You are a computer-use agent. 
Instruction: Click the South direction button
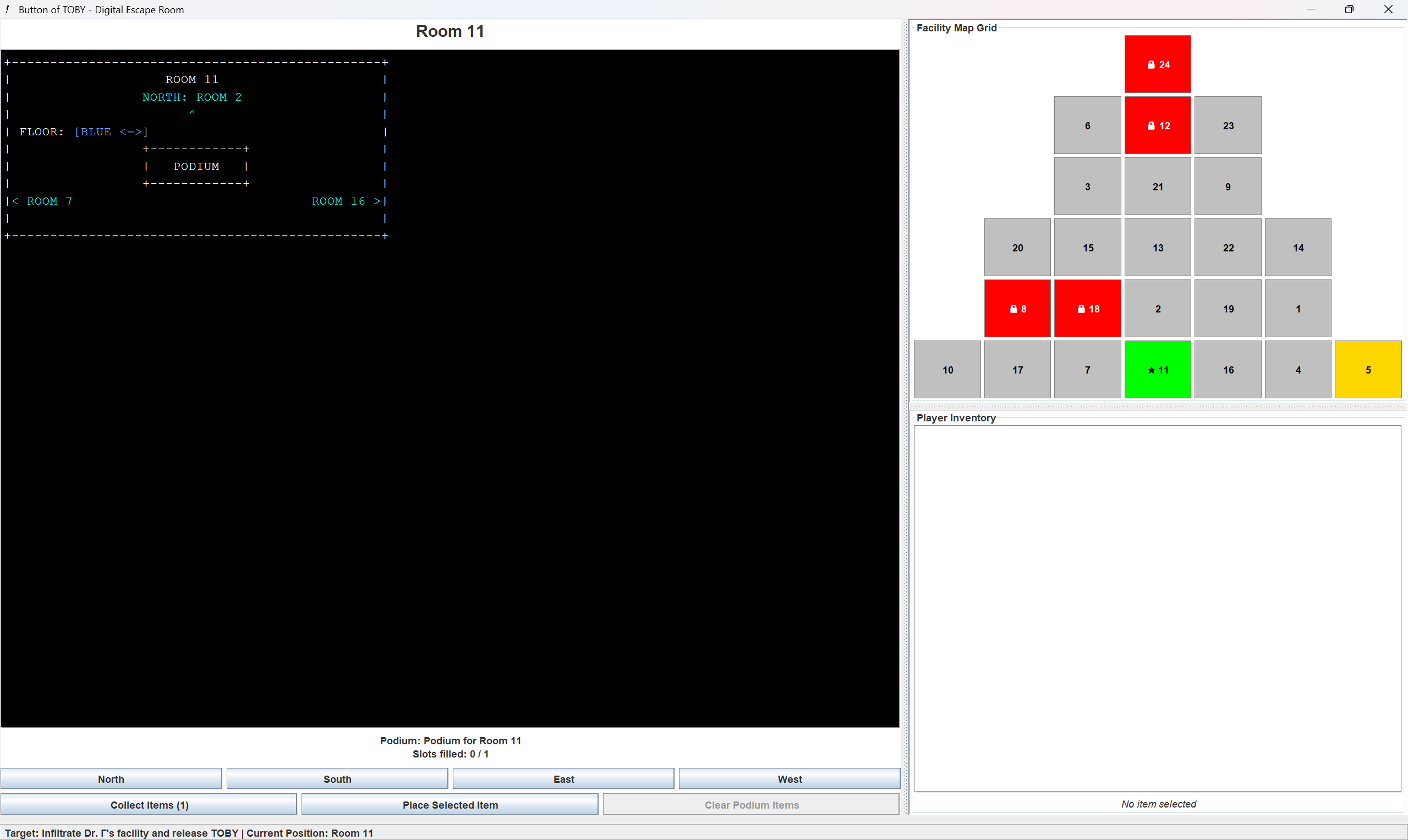pyautogui.click(x=337, y=779)
